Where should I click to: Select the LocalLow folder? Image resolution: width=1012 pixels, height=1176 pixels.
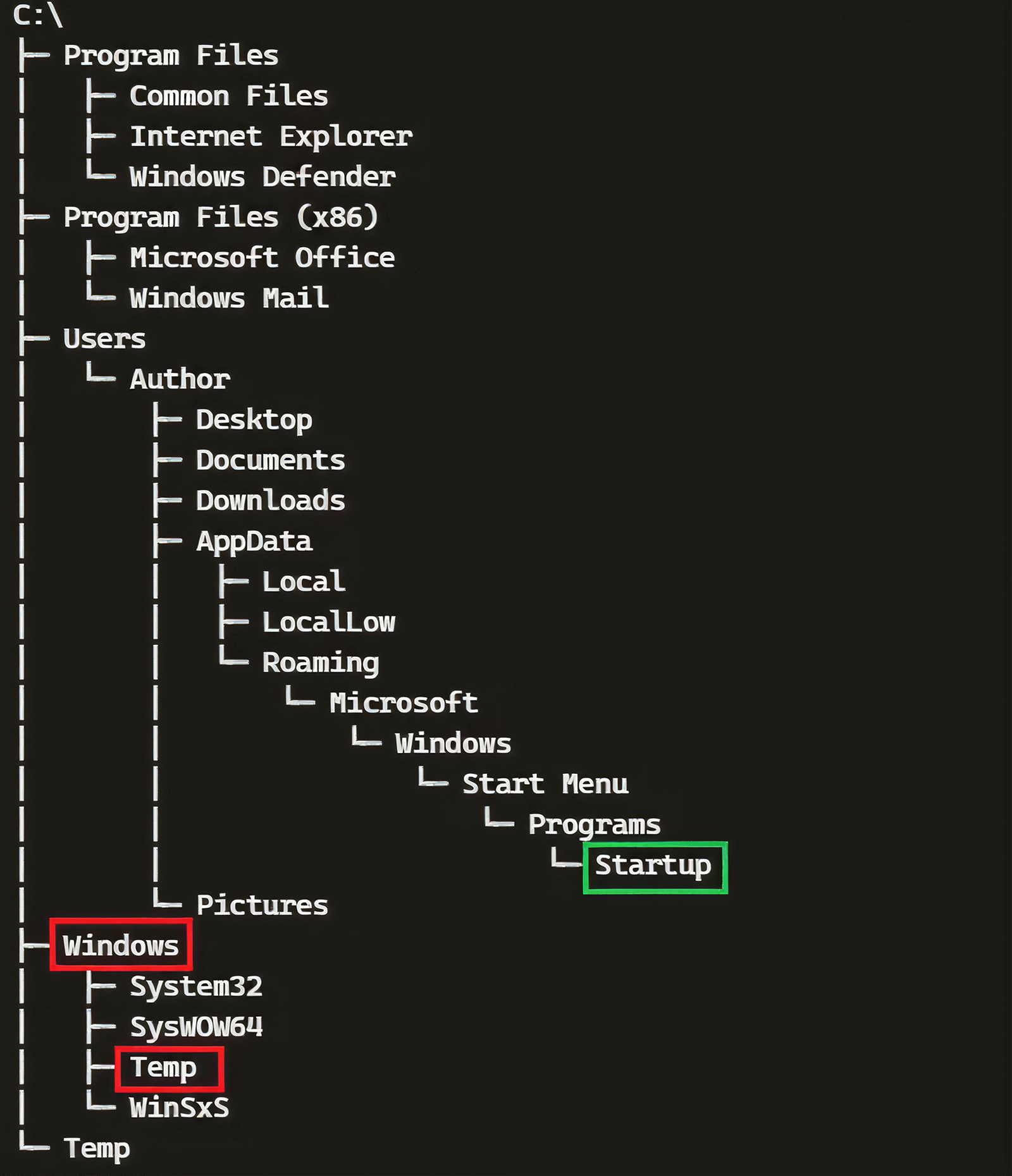(x=328, y=622)
